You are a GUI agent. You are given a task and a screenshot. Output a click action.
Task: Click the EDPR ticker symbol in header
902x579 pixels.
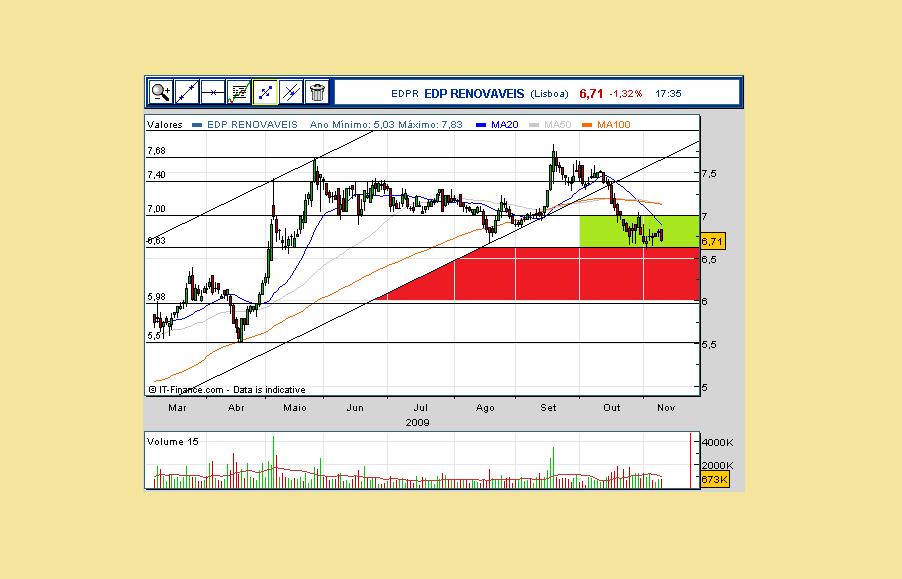(405, 94)
